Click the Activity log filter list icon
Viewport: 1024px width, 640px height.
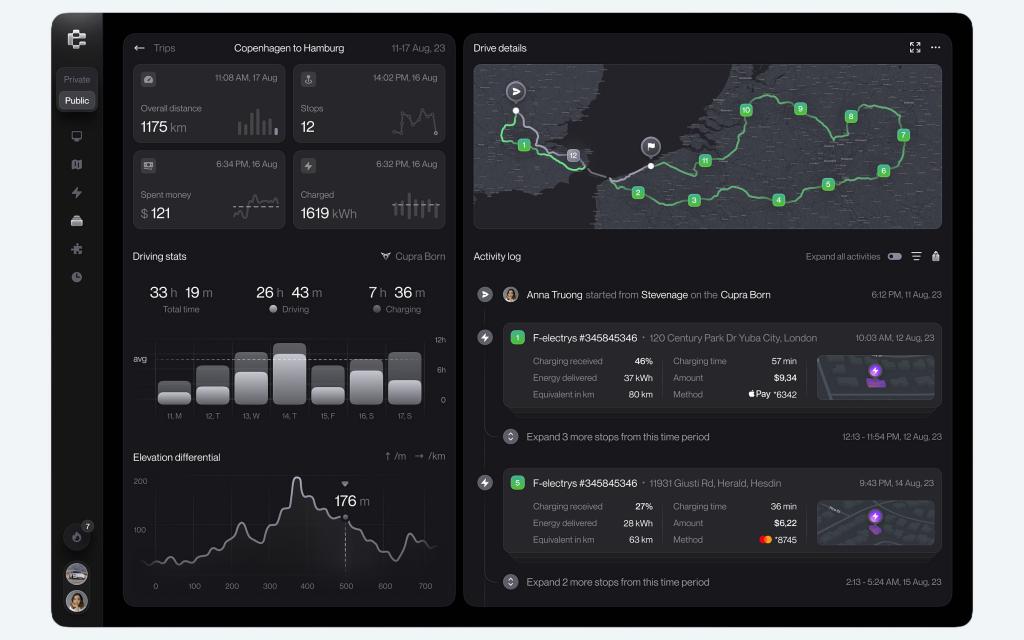click(x=916, y=257)
